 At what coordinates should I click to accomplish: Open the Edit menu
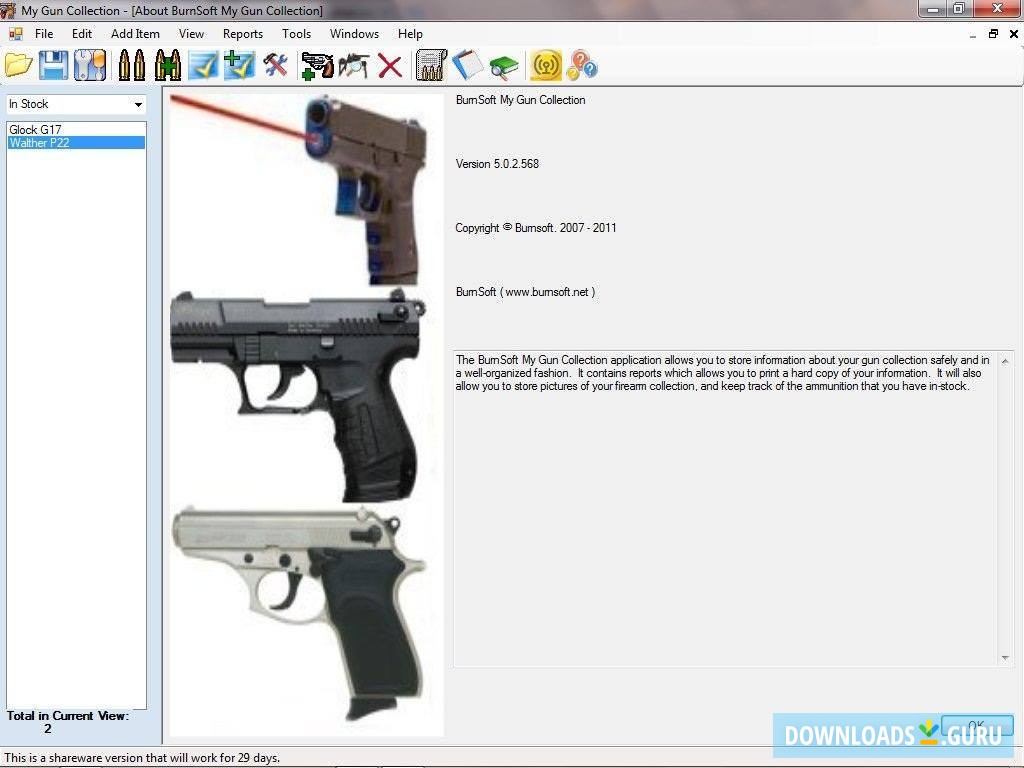click(82, 34)
